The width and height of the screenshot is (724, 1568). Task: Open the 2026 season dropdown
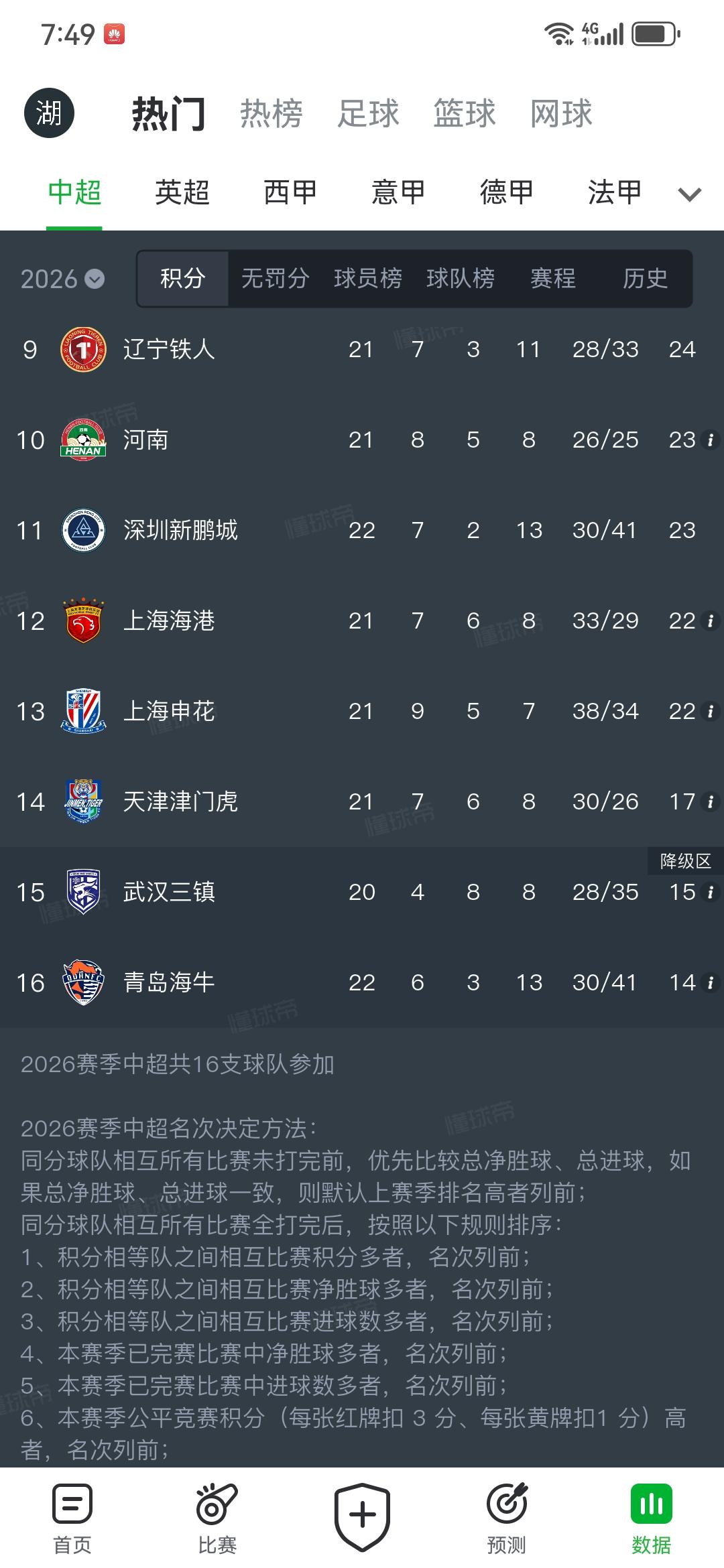point(62,279)
